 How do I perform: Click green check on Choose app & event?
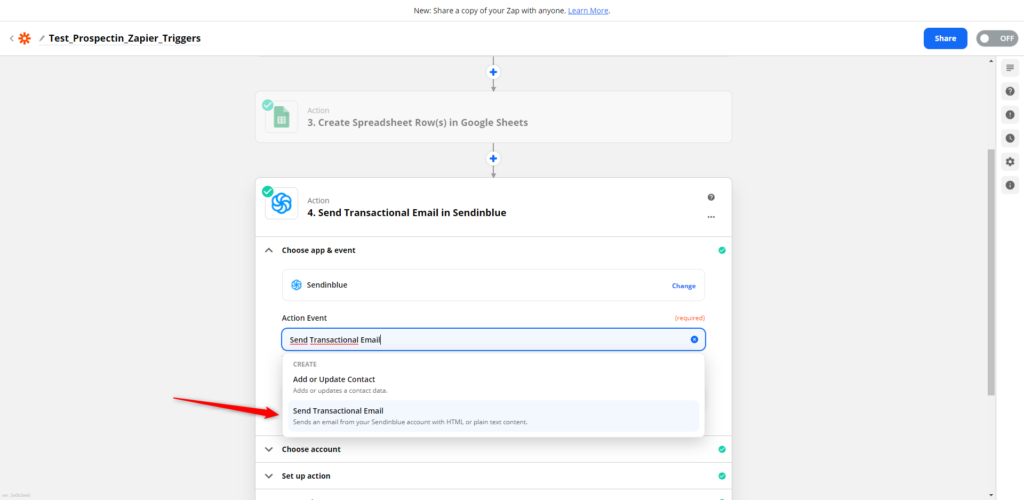(x=722, y=250)
